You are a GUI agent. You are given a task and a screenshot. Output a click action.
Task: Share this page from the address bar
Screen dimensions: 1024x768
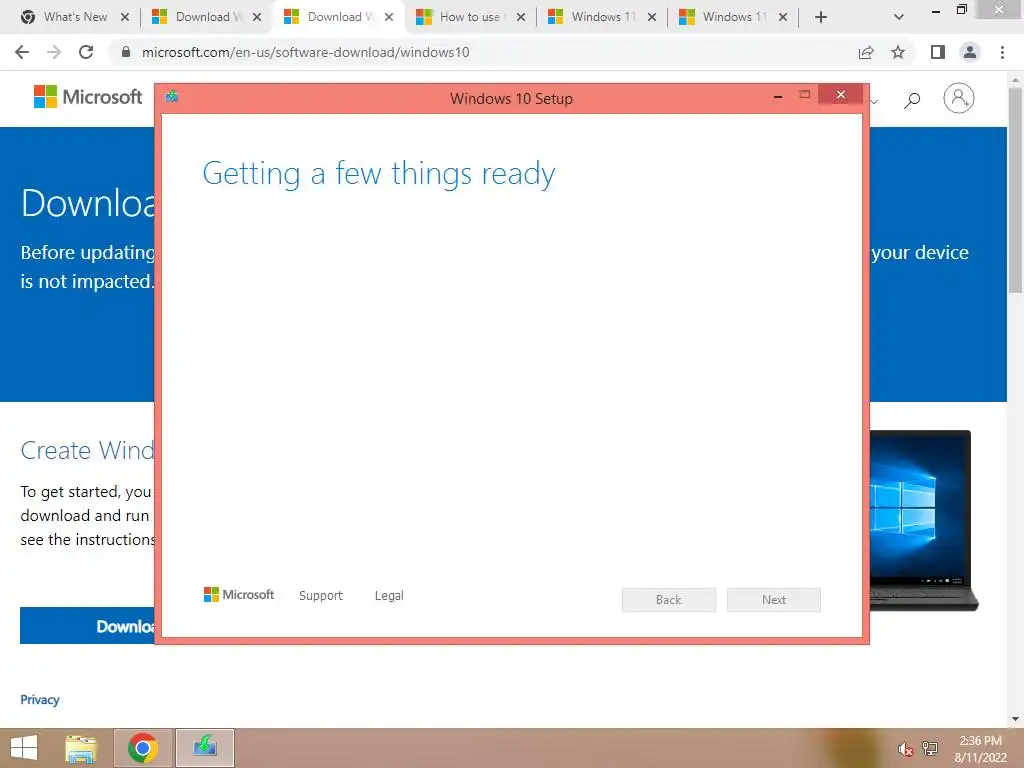(866, 52)
